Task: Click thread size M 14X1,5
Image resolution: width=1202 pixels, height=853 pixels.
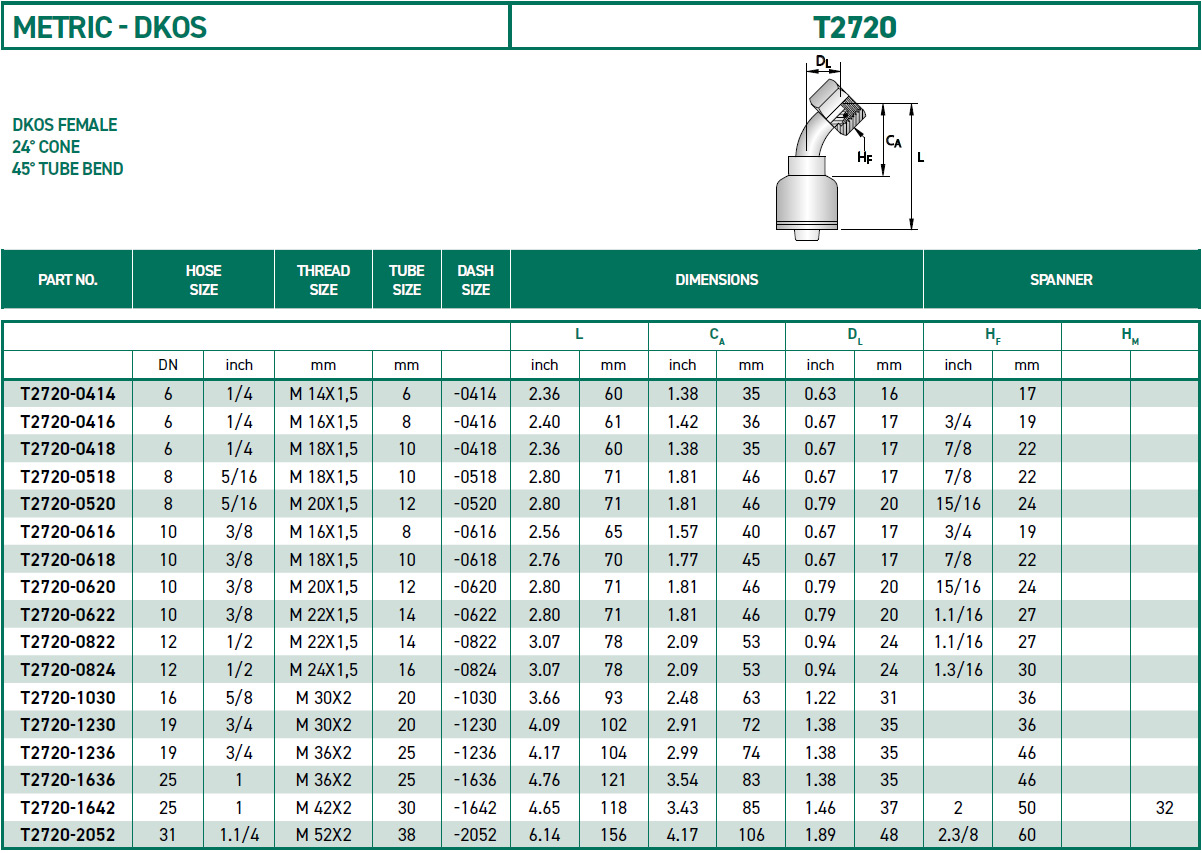Action: tap(324, 394)
